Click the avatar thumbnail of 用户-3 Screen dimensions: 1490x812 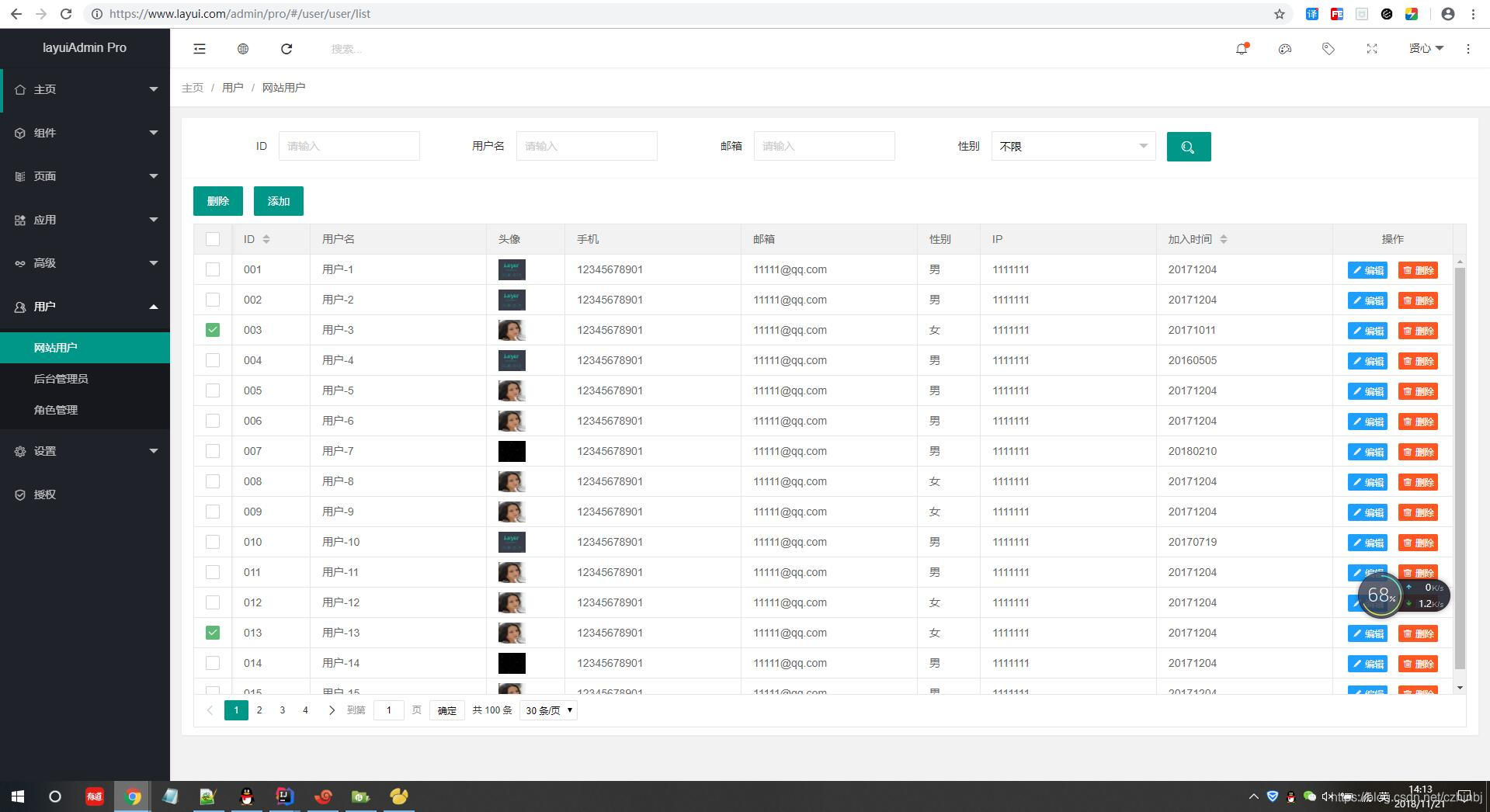click(512, 330)
